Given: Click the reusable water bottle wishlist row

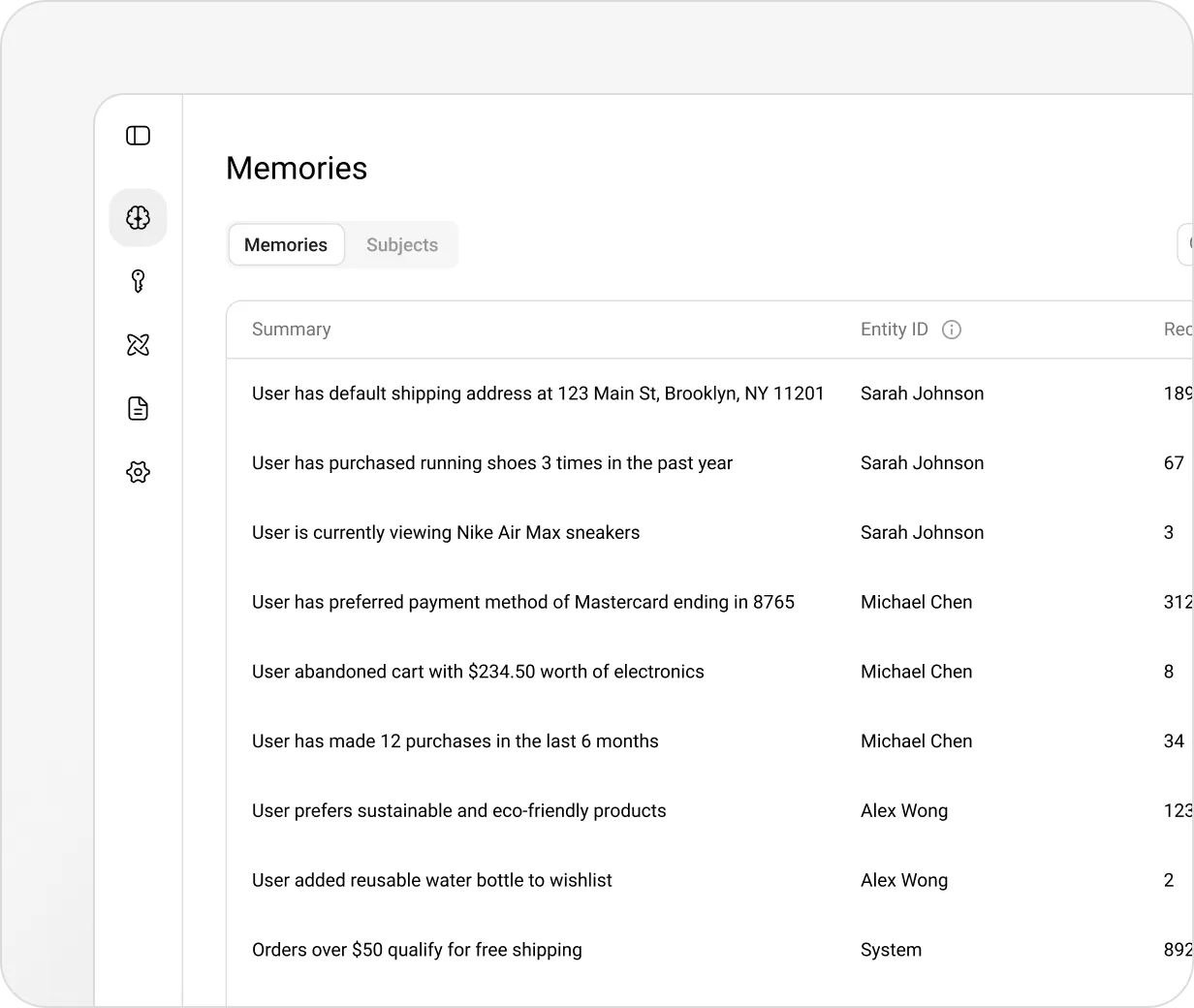Looking at the screenshot, I should pyautogui.click(x=431, y=881).
